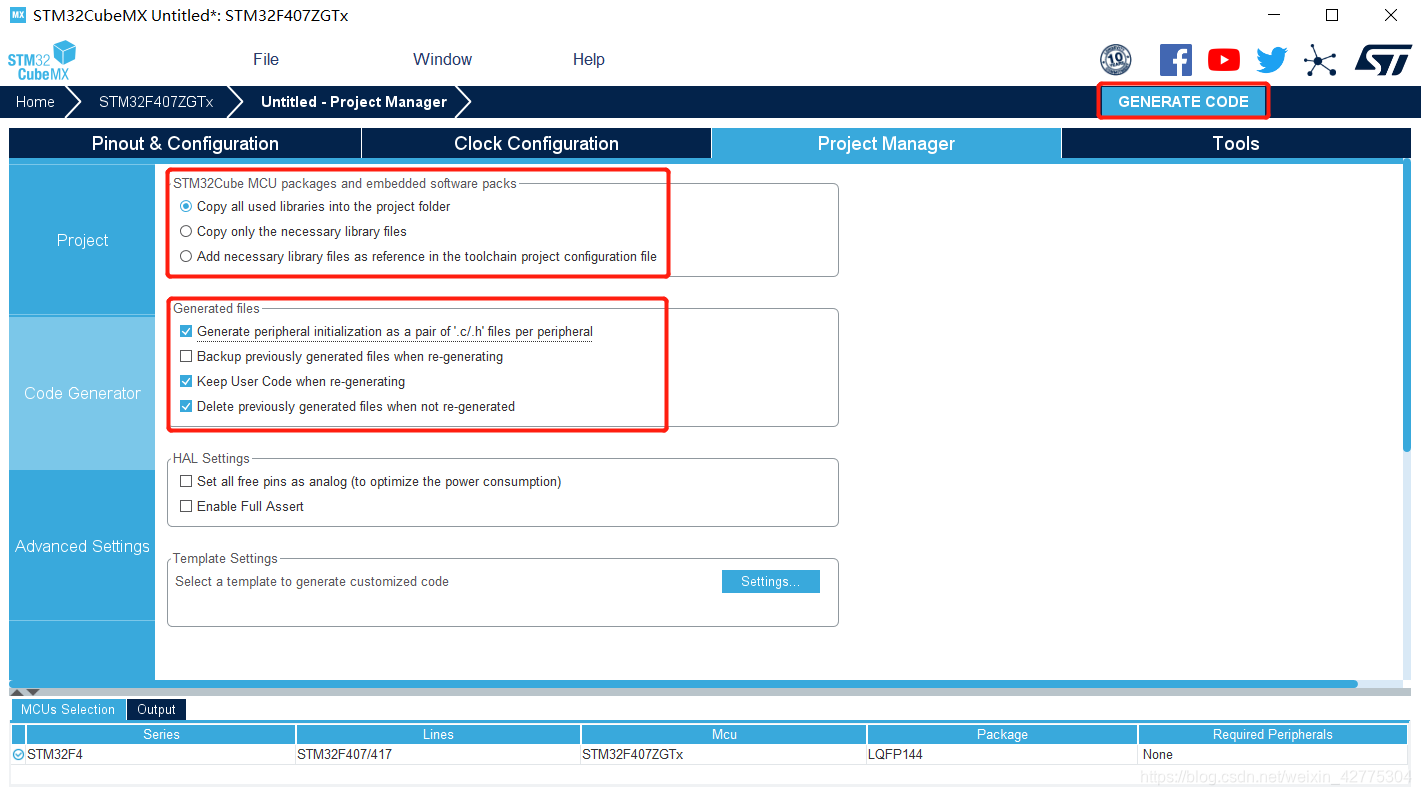Enable Backup previously generated files checkbox
The height and width of the screenshot is (795, 1421).
pos(186,357)
